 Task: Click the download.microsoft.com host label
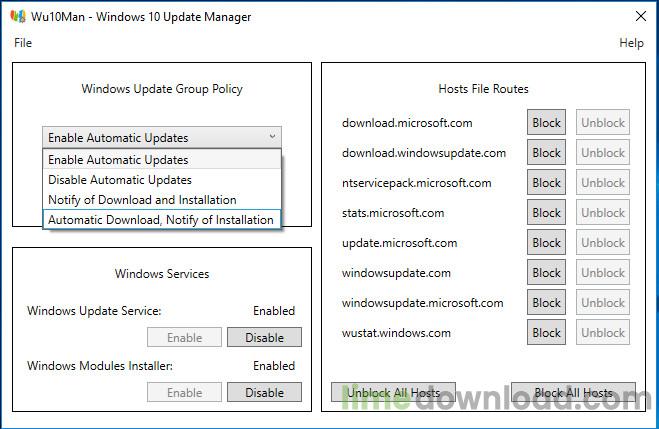[x=407, y=123]
